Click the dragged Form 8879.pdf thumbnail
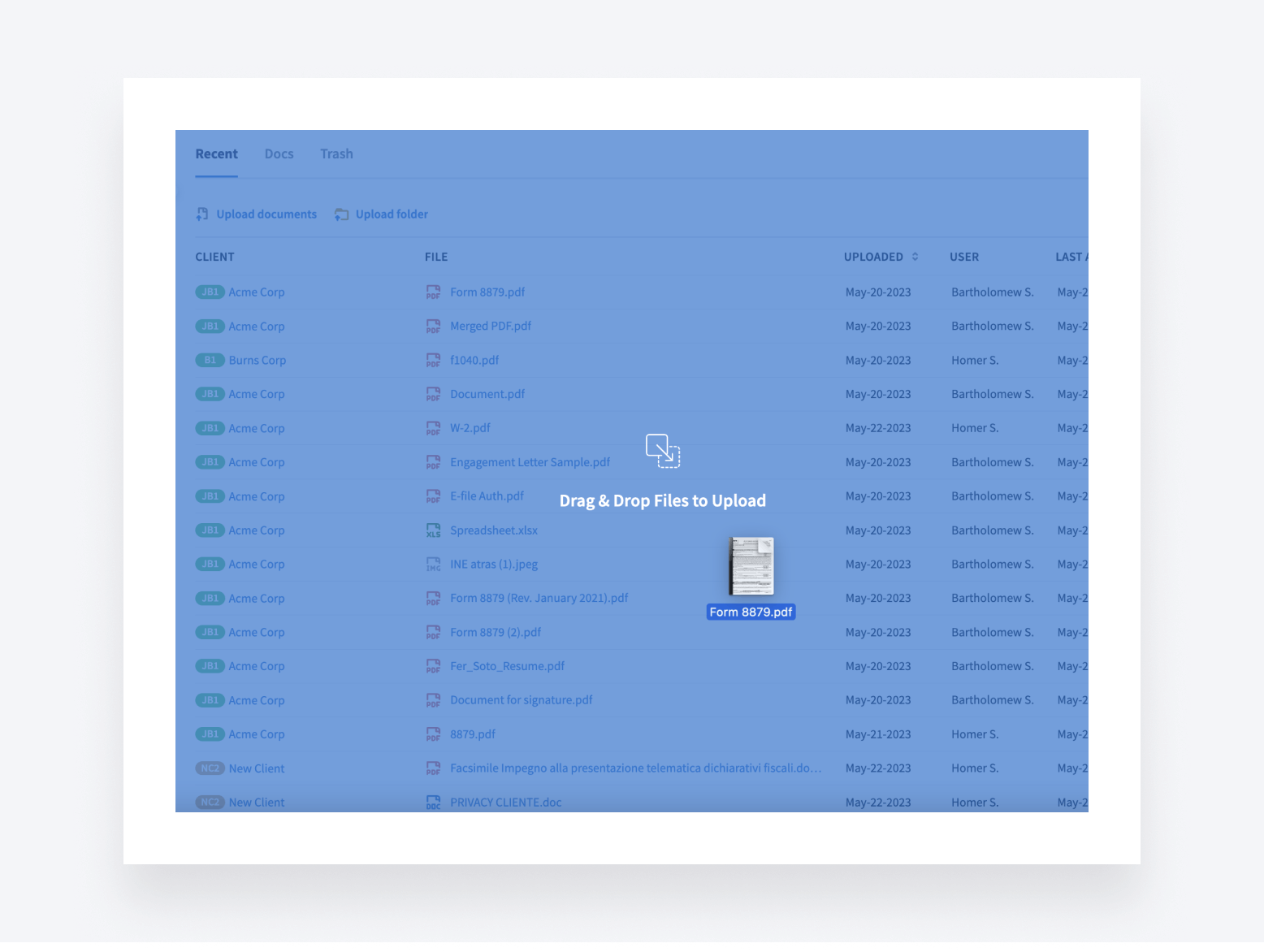Image resolution: width=1264 pixels, height=952 pixels. click(751, 566)
